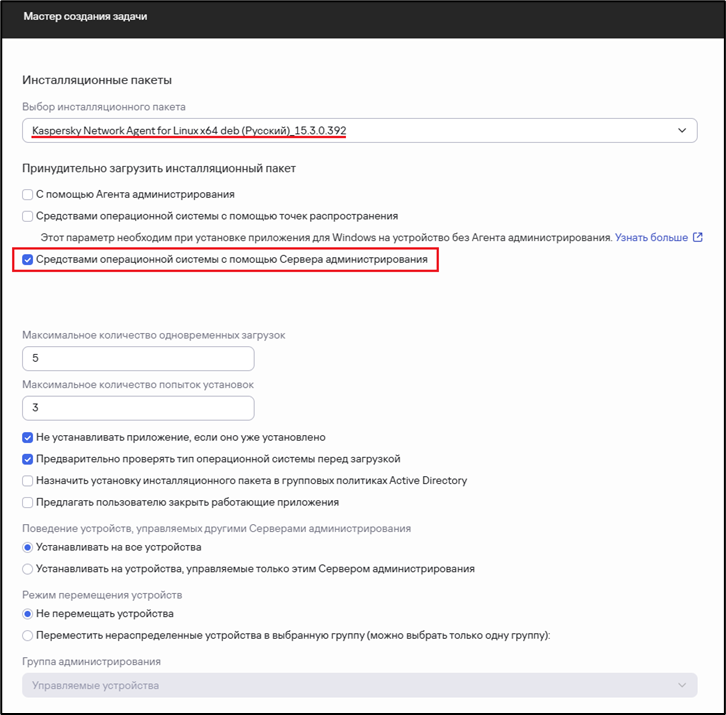The image size is (726, 715).
Task: Open the 'Узнать больше' link
Action: point(651,238)
